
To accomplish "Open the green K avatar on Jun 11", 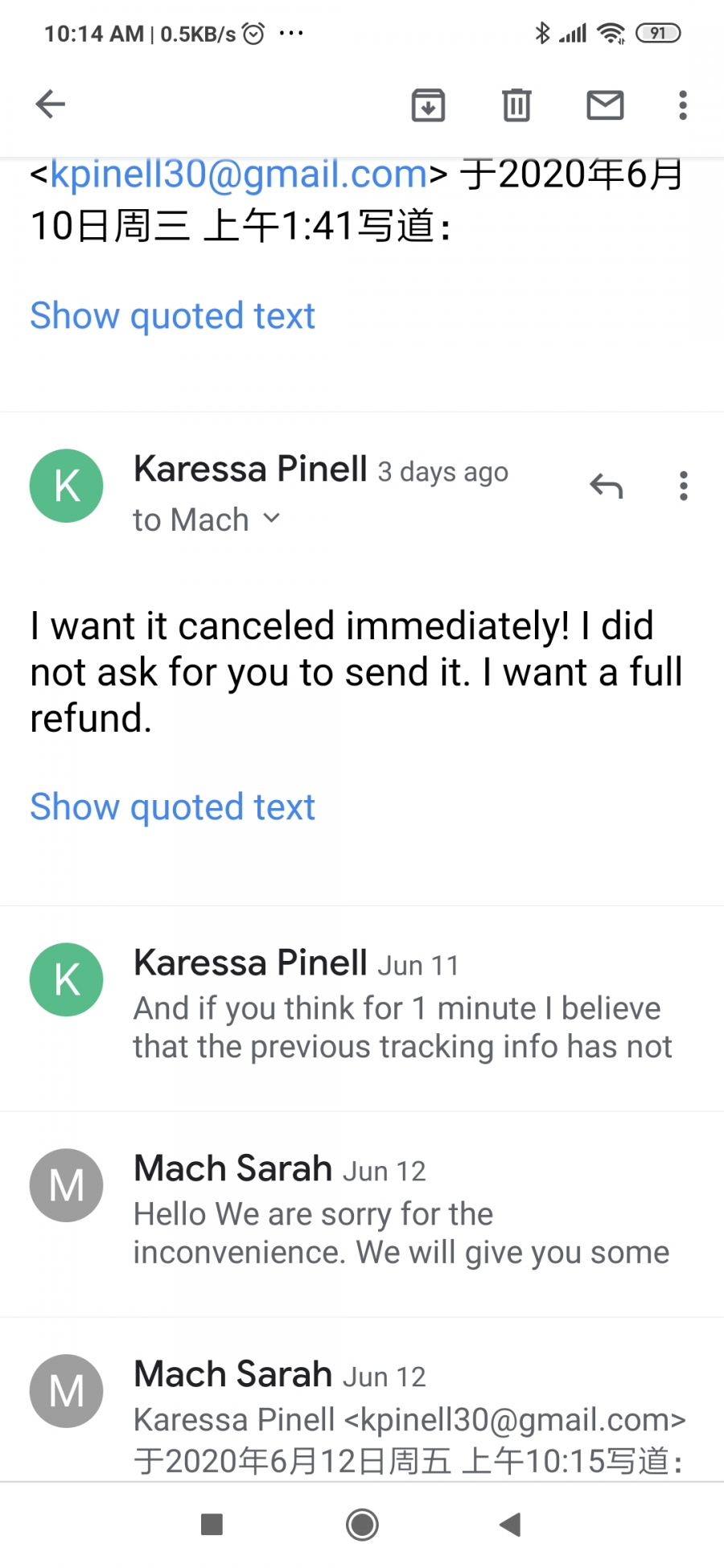I will (67, 979).
